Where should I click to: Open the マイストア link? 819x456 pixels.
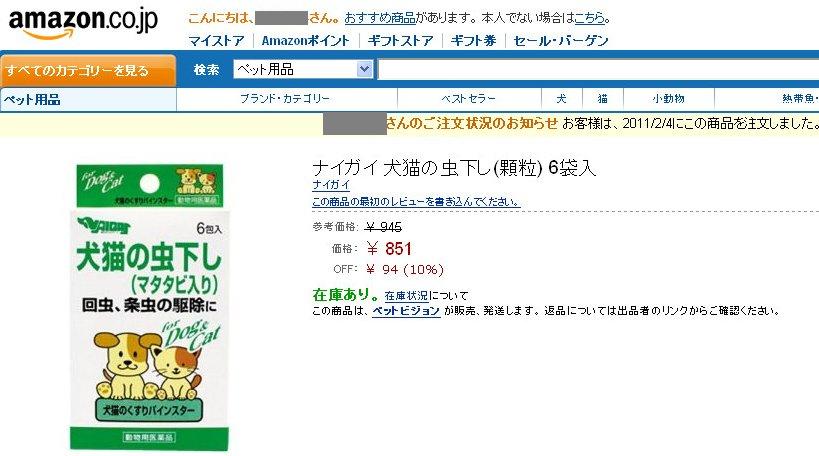pyautogui.click(x=216, y=41)
